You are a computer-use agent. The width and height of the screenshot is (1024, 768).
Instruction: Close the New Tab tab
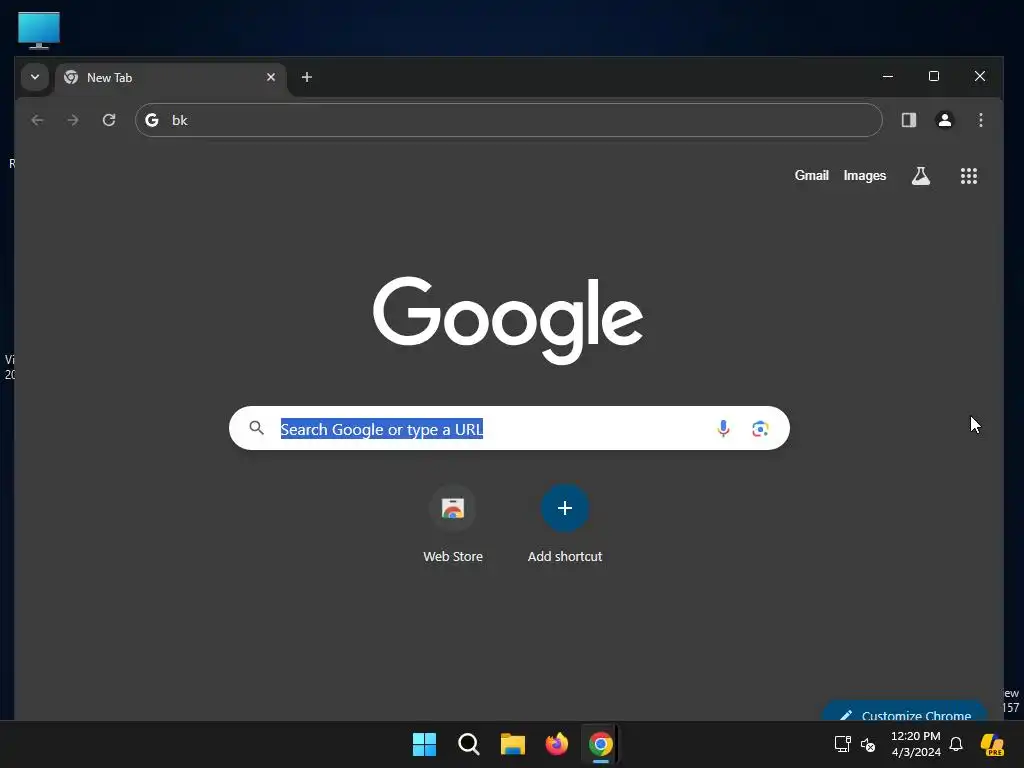(270, 77)
